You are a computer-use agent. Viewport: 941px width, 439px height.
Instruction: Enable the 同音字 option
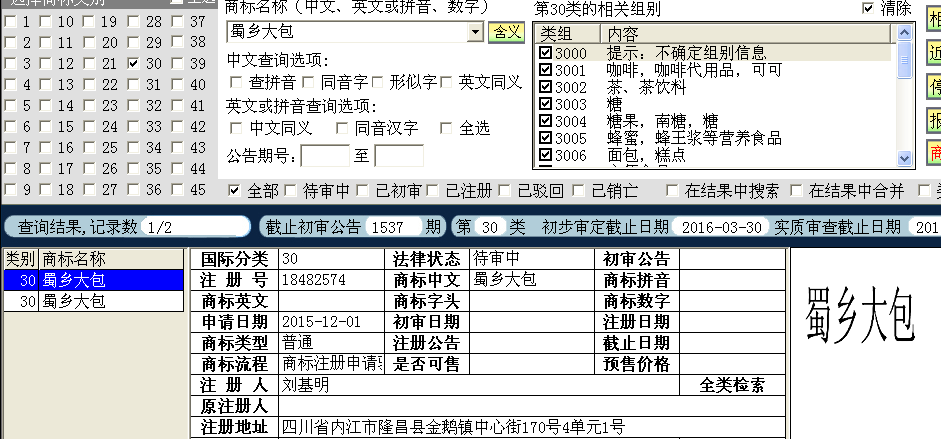(308, 82)
